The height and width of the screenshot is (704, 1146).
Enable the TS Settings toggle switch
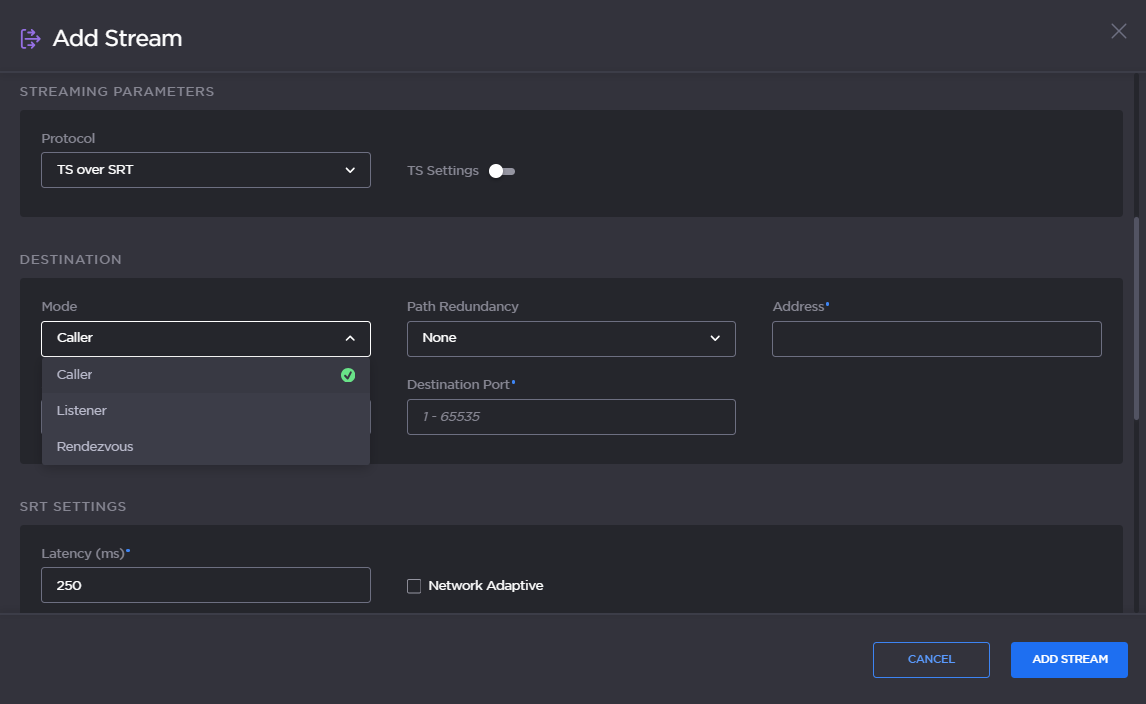coord(502,171)
